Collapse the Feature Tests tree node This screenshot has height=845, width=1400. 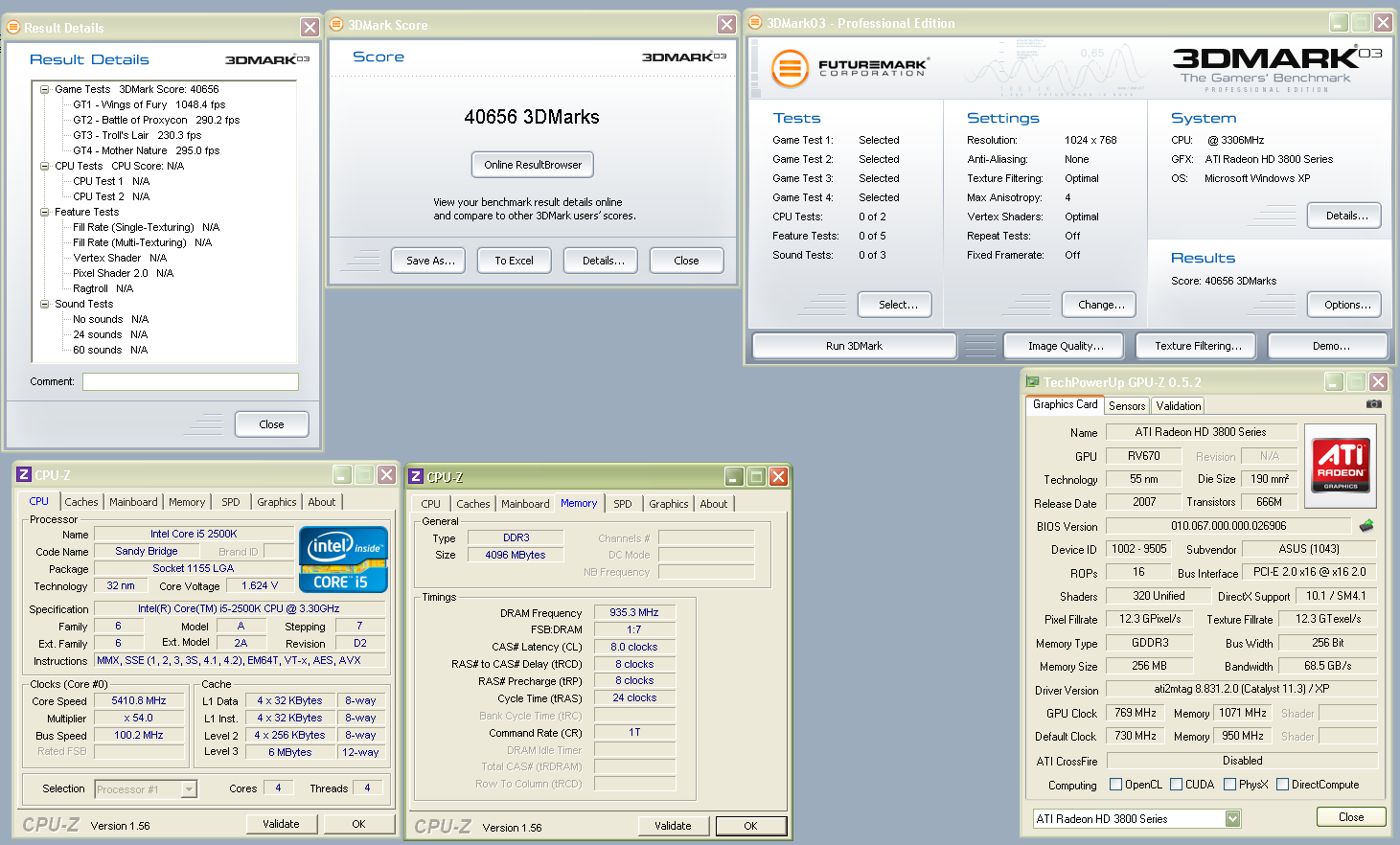click(x=44, y=212)
